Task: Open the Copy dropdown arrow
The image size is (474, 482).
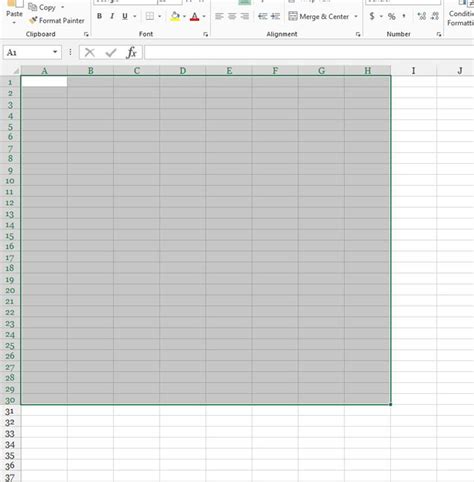Action: 62,7
